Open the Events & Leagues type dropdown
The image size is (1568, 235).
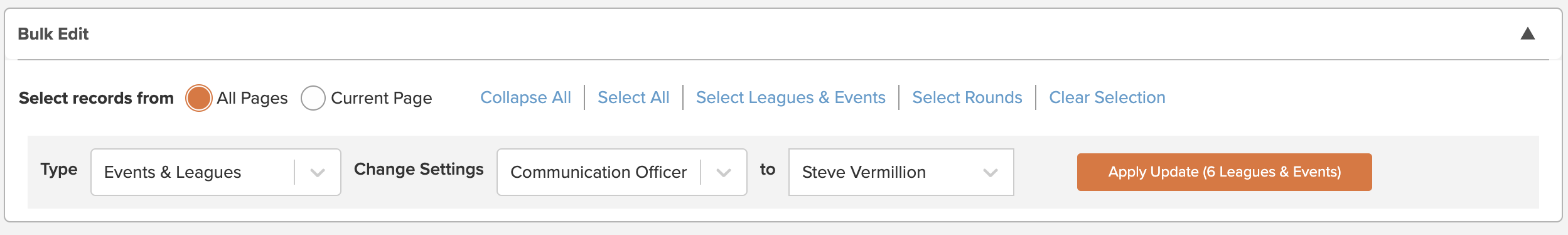(216, 172)
